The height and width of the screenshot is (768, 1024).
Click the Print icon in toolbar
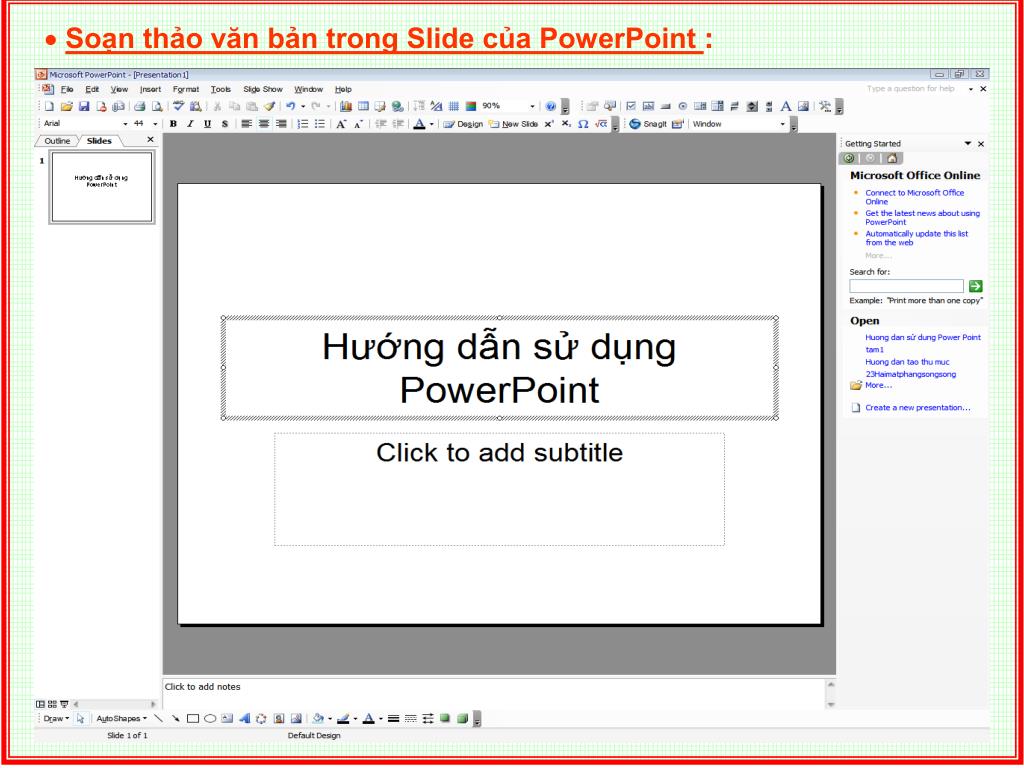[139, 106]
